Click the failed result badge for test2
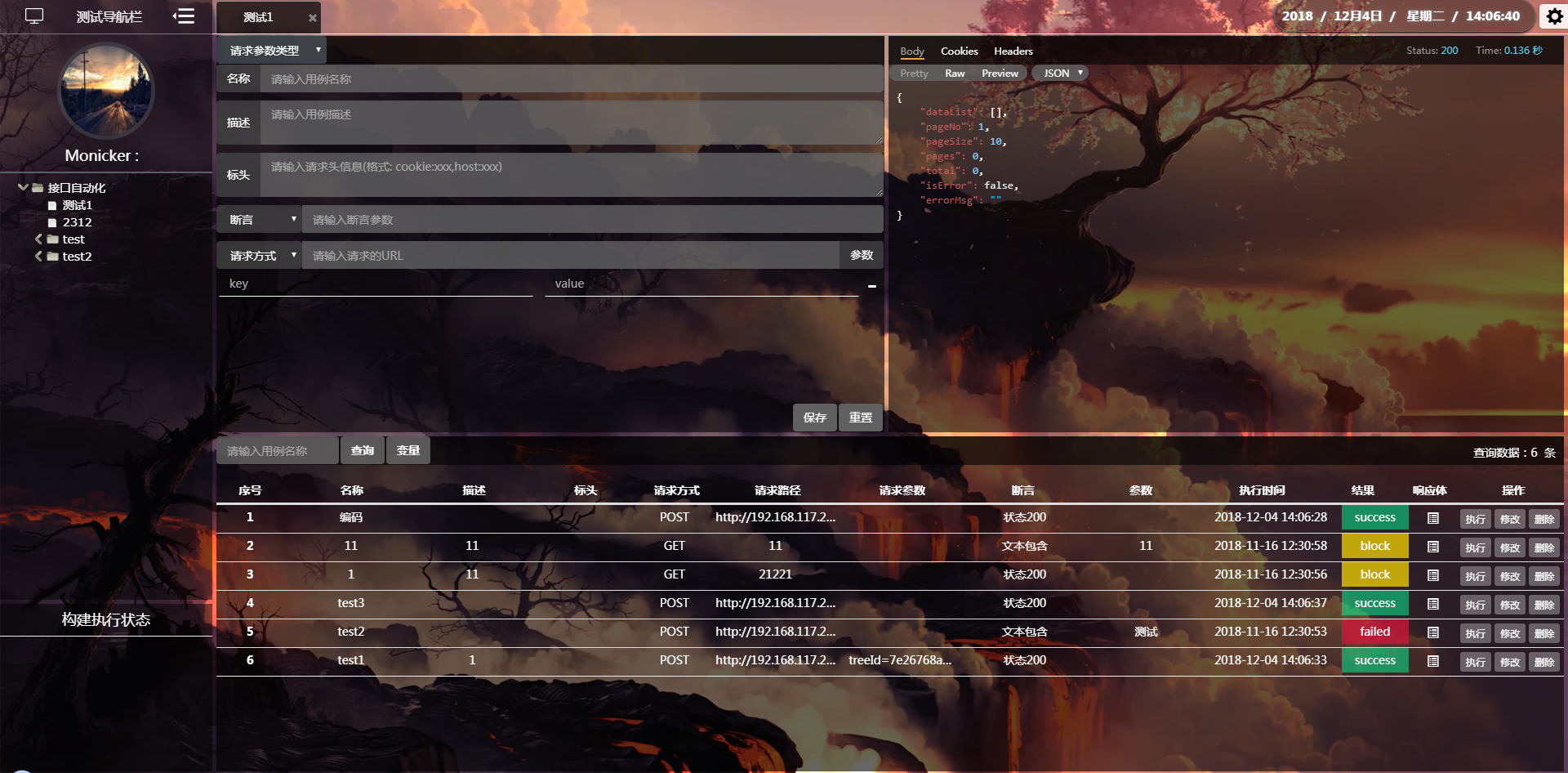This screenshot has width=1568, height=773. pyautogui.click(x=1375, y=632)
